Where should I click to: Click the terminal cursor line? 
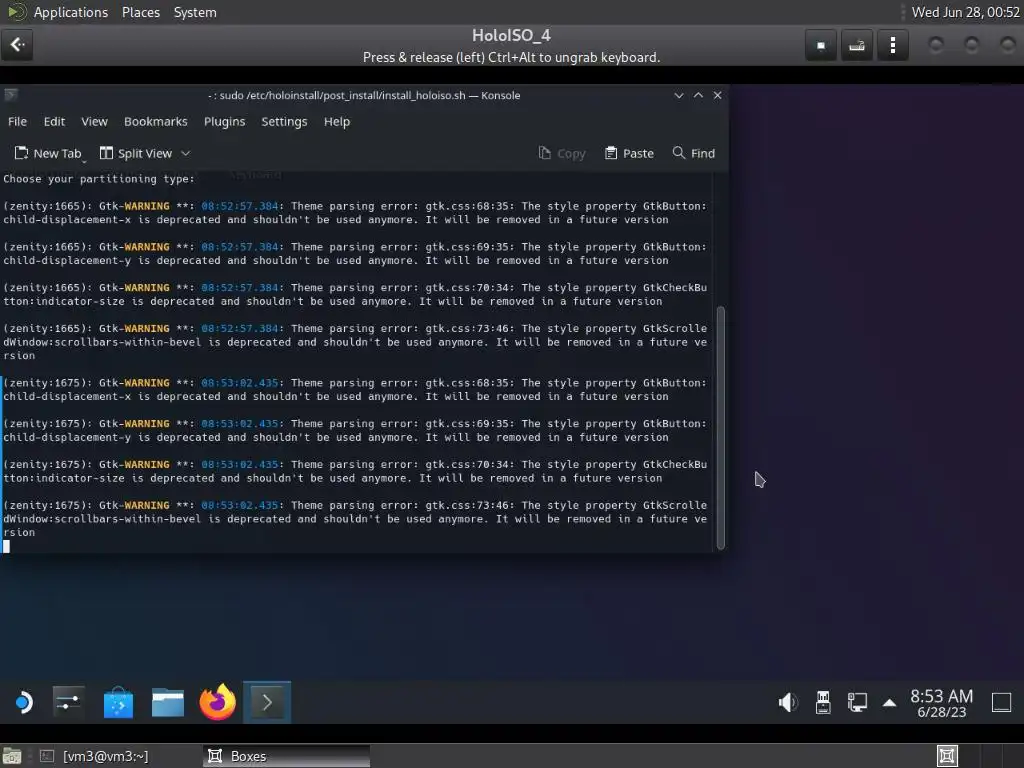tap(6, 547)
